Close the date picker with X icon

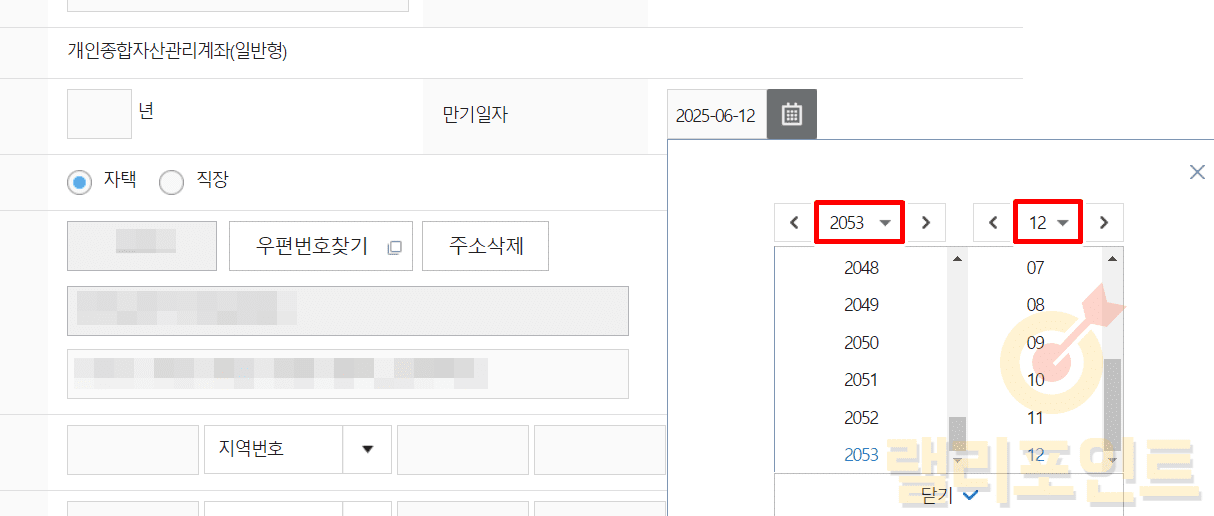[x=1197, y=172]
